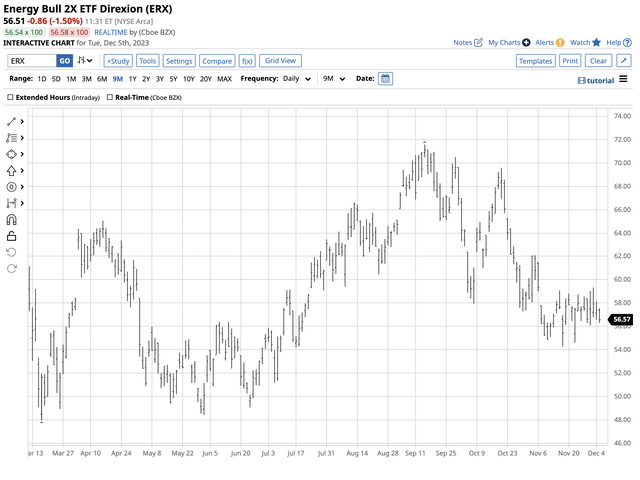Open the chart type bar-style selector

(85, 60)
